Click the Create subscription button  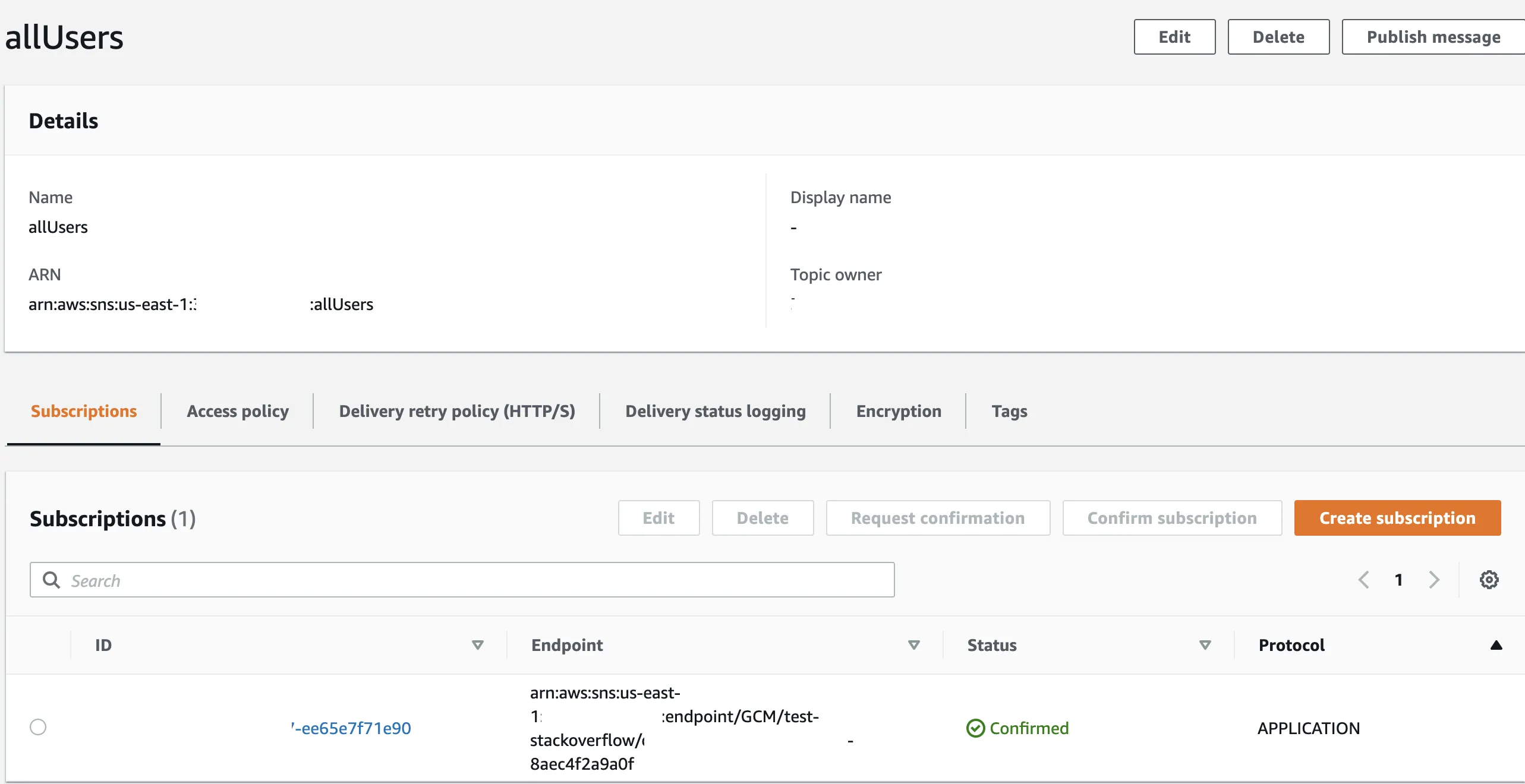click(1397, 518)
